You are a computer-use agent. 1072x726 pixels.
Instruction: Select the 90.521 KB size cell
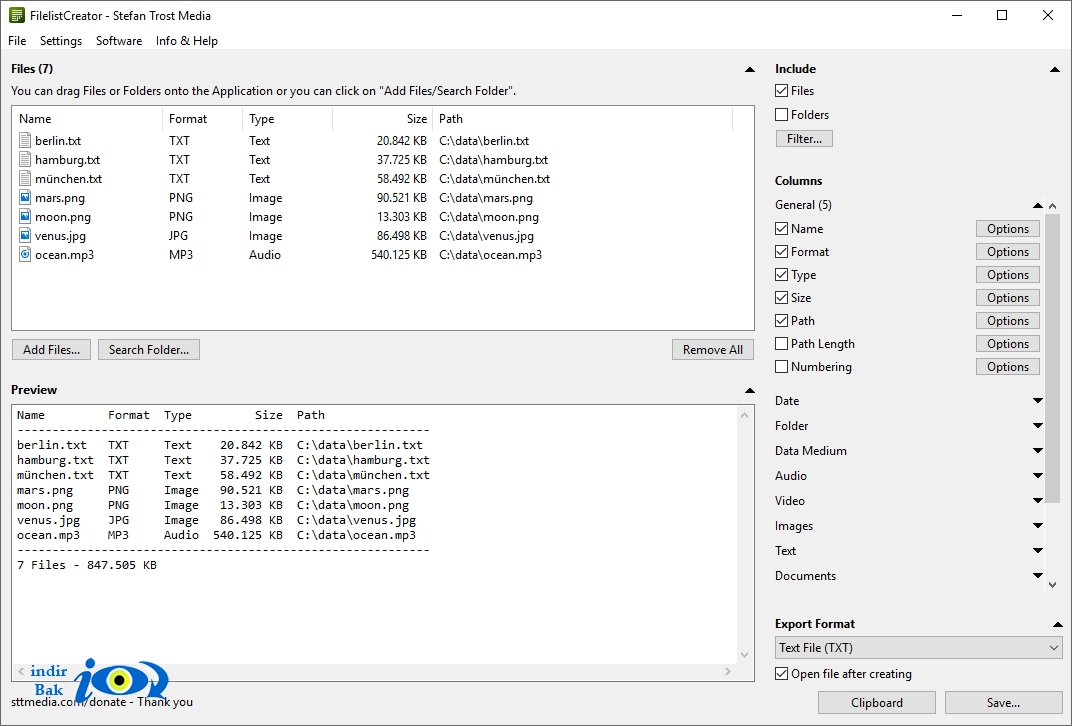[401, 198]
